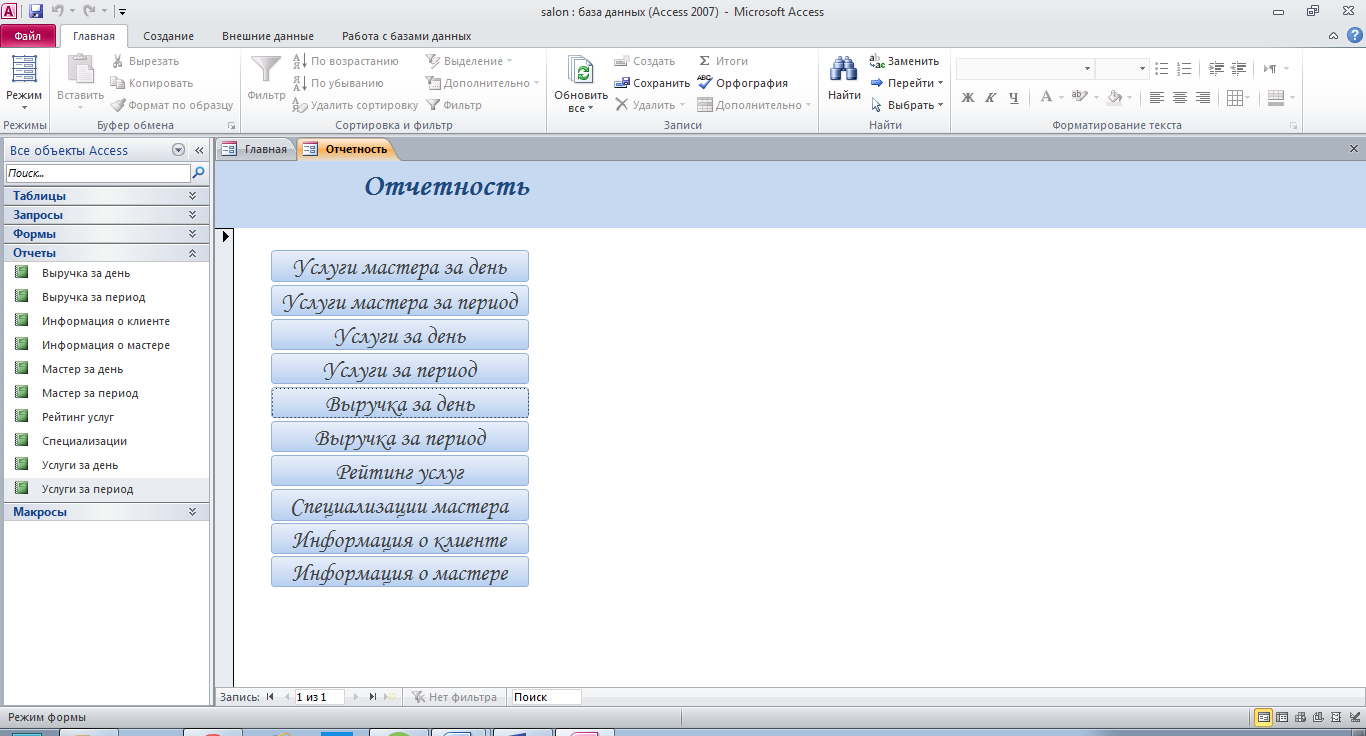Expand the Макросы group

tap(105, 512)
